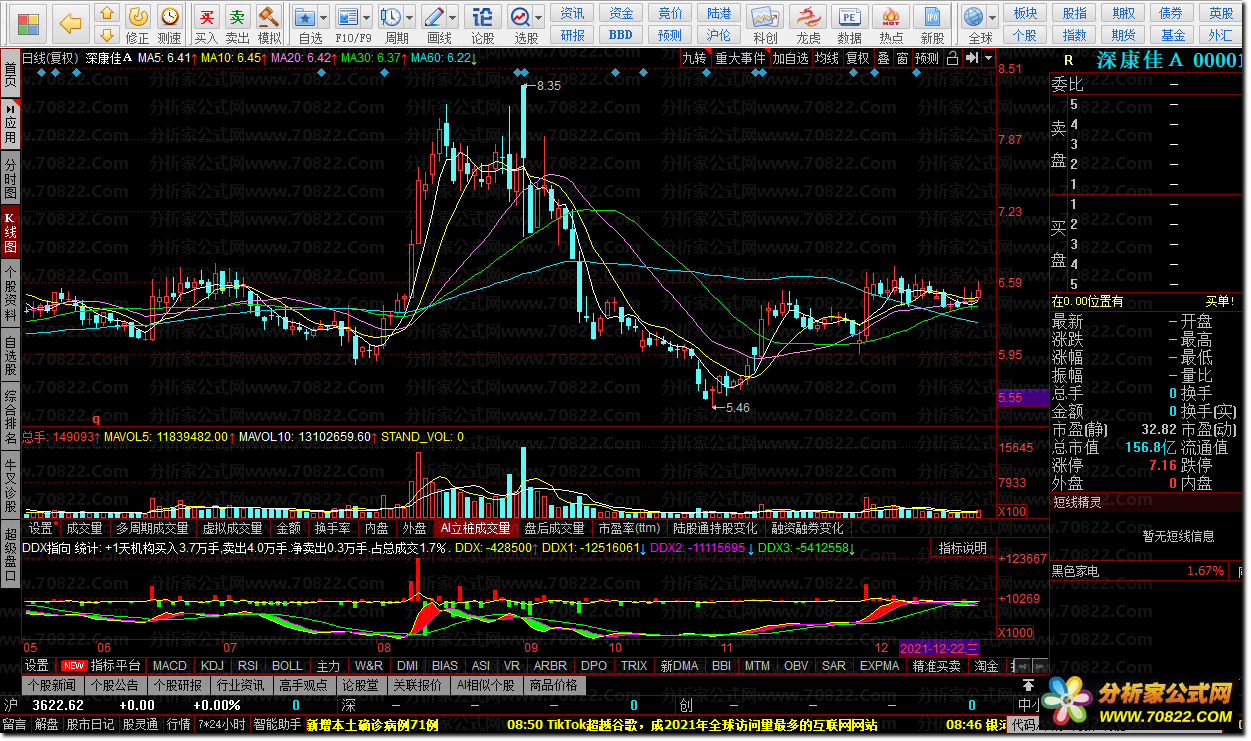
Task: Open the chart toolbar's rightmost dropdown arrow
Action: coord(987,58)
